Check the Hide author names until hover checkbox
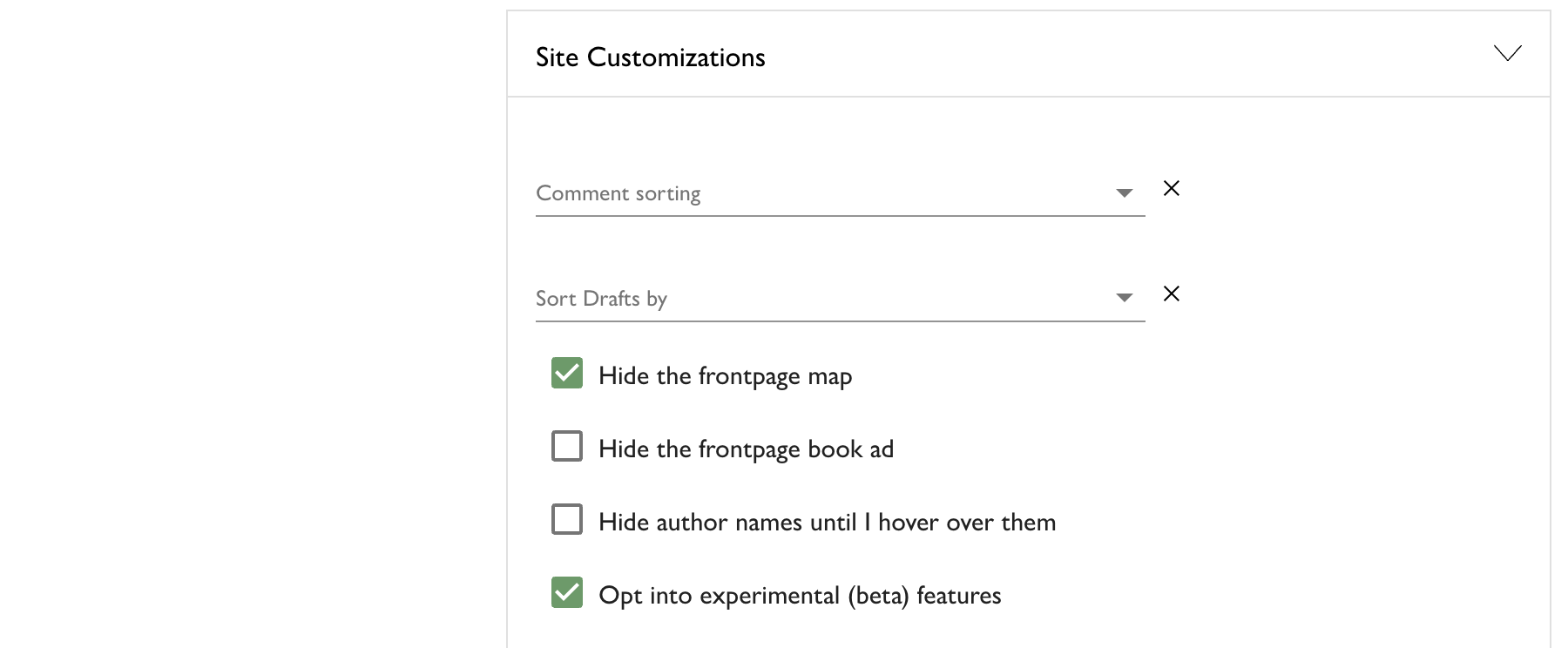Viewport: 1568px width, 648px height. (x=567, y=519)
